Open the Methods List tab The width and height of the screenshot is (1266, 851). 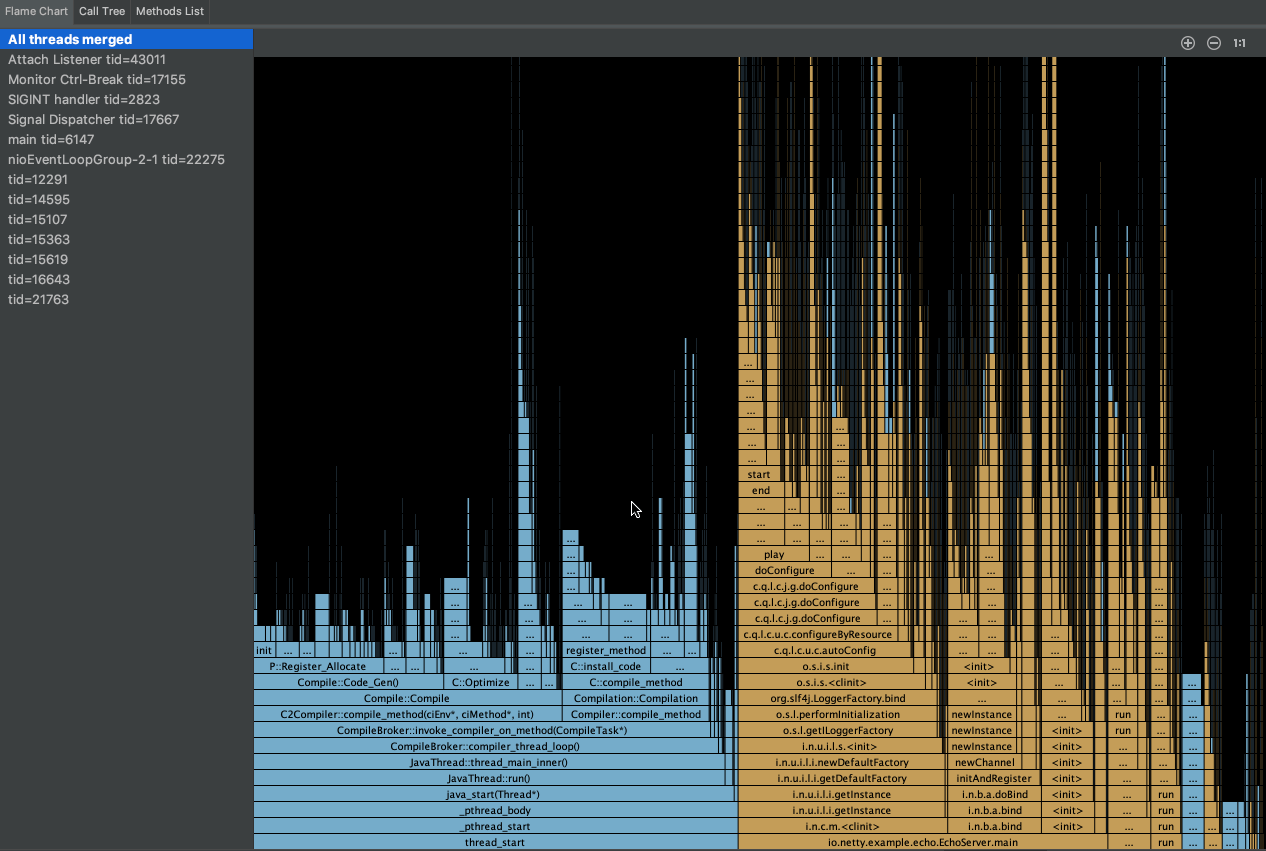(x=168, y=11)
